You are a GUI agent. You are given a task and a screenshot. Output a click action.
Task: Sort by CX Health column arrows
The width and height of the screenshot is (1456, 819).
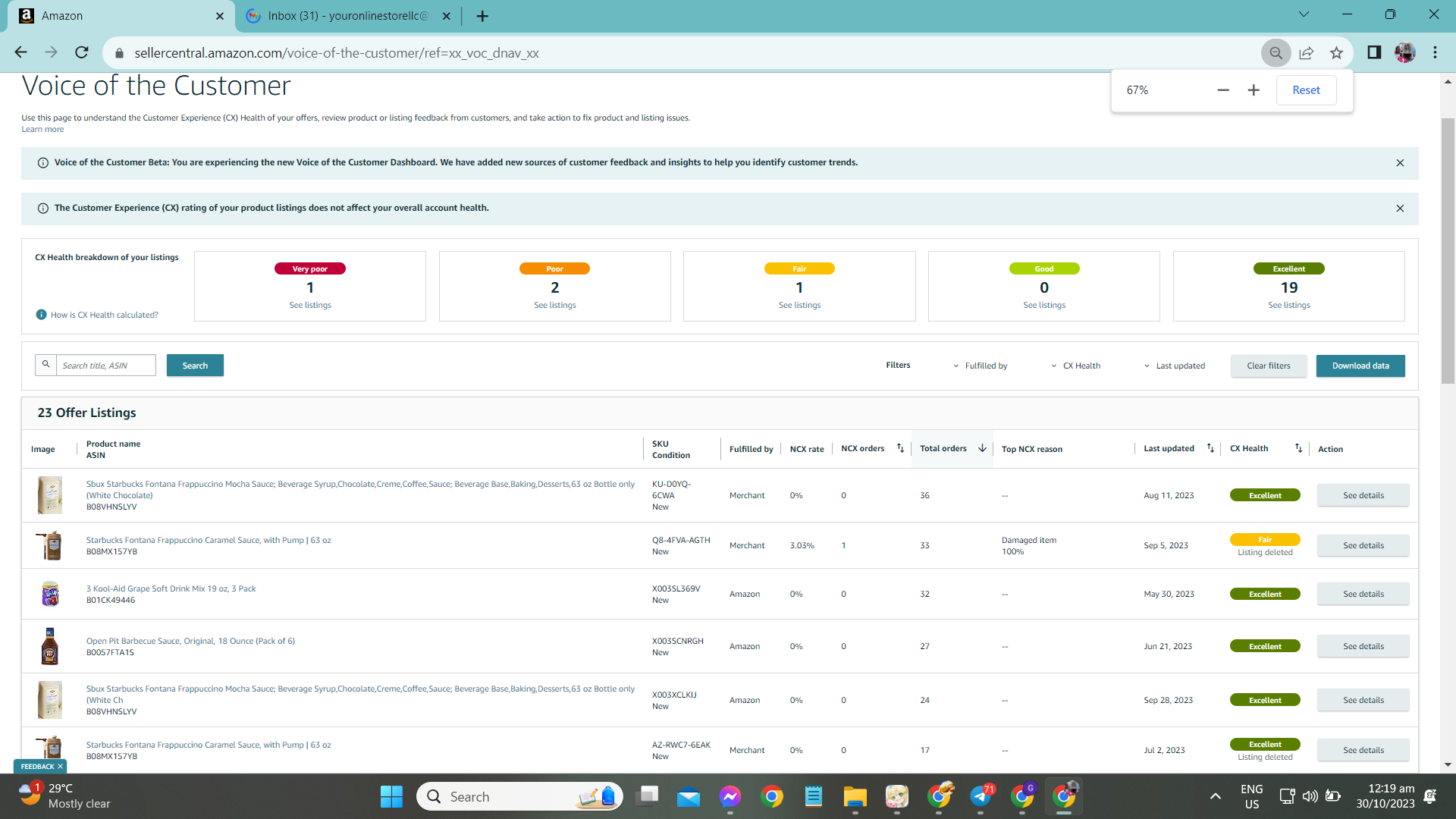point(1298,448)
